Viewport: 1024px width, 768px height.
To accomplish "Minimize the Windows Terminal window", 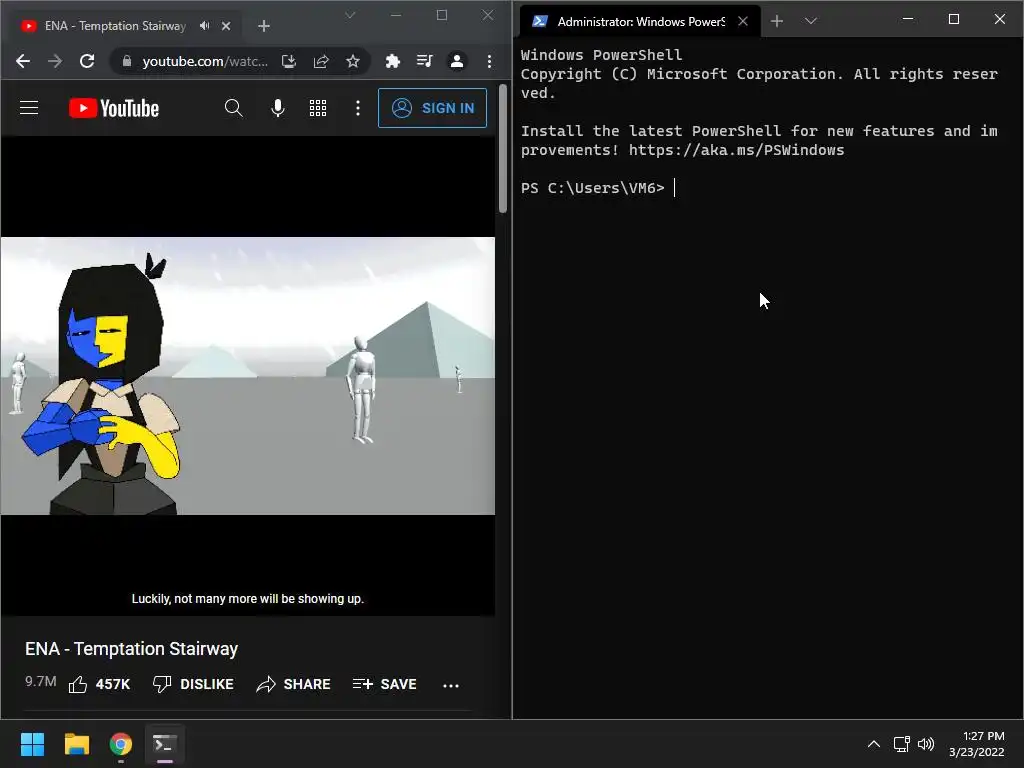I will click(908, 19).
